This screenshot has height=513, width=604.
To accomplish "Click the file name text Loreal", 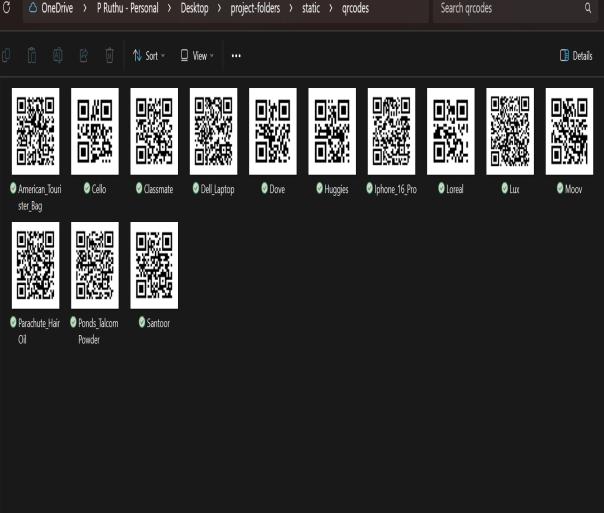I will pos(455,189).
